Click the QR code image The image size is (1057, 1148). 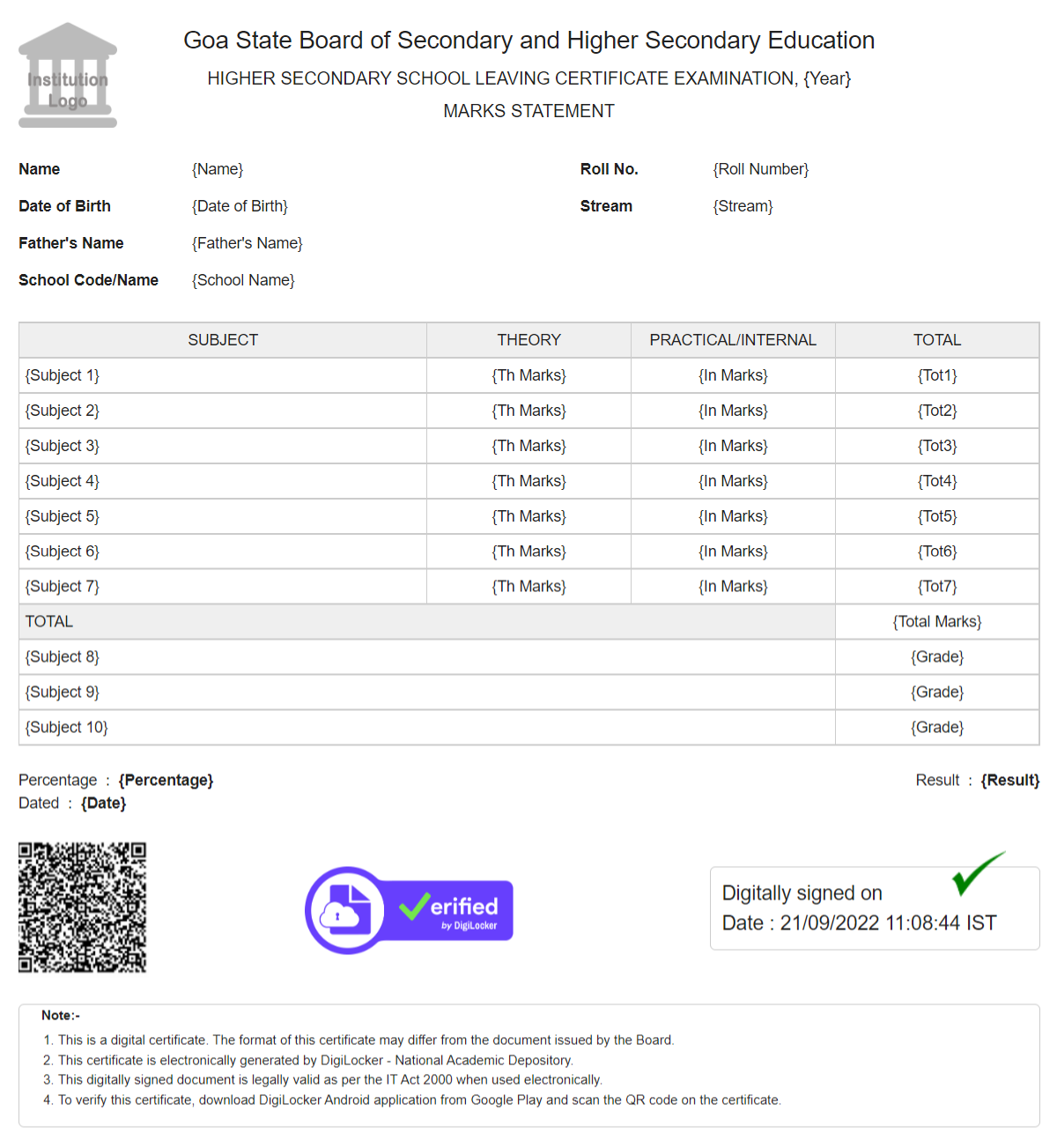82,907
